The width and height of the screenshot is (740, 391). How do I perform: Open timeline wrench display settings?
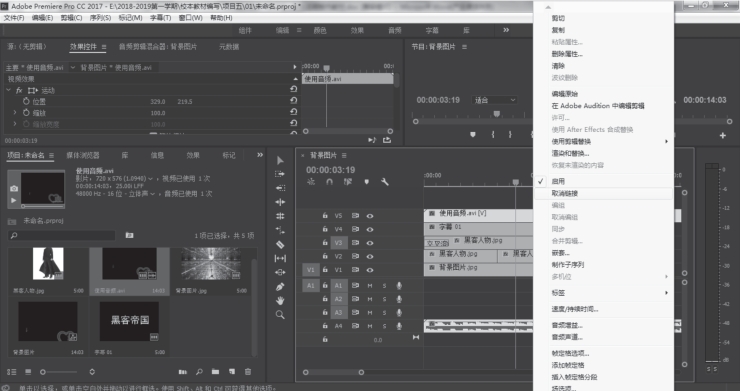pos(385,182)
